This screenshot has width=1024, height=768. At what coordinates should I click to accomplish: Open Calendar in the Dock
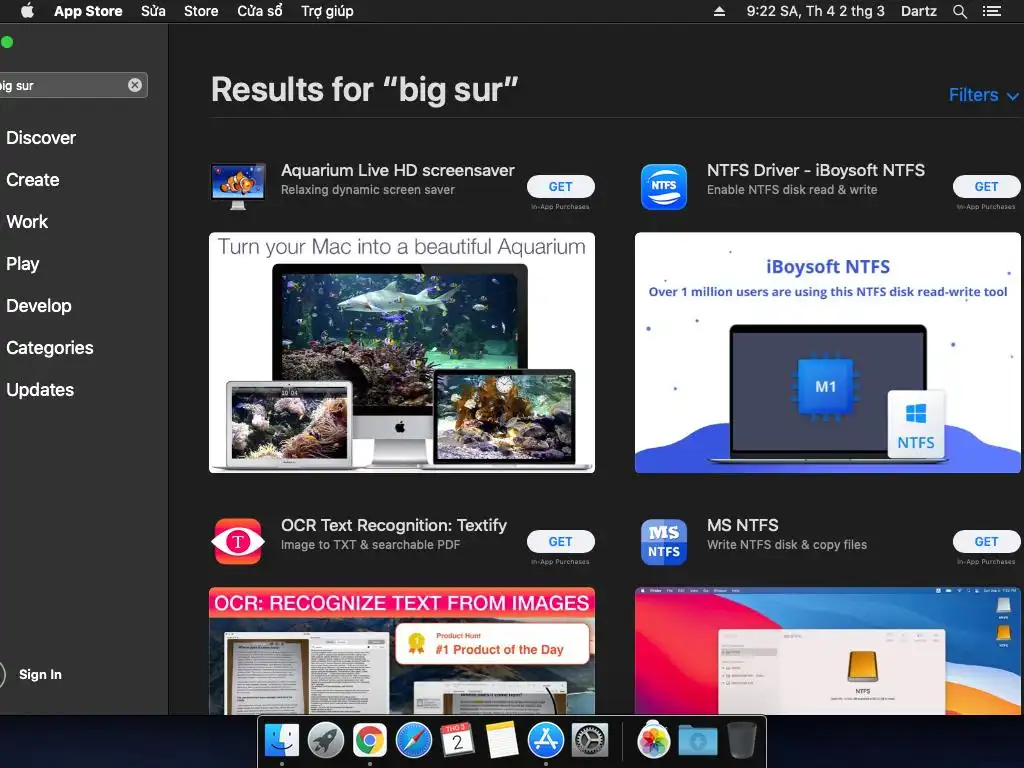coord(457,741)
